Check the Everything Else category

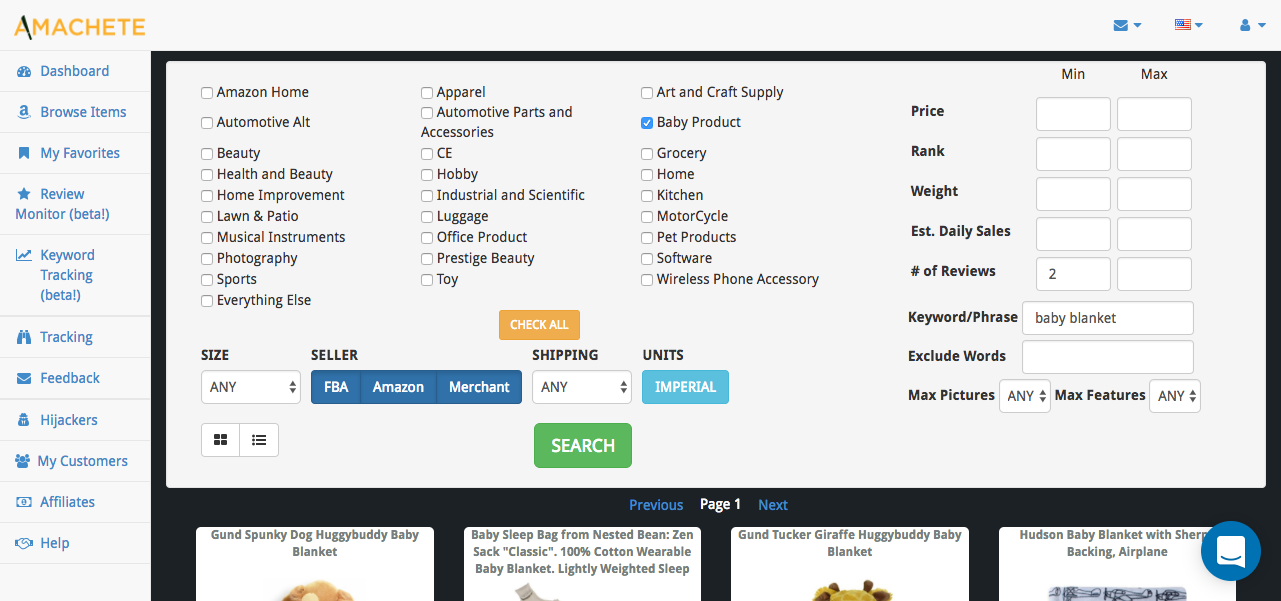pos(207,301)
